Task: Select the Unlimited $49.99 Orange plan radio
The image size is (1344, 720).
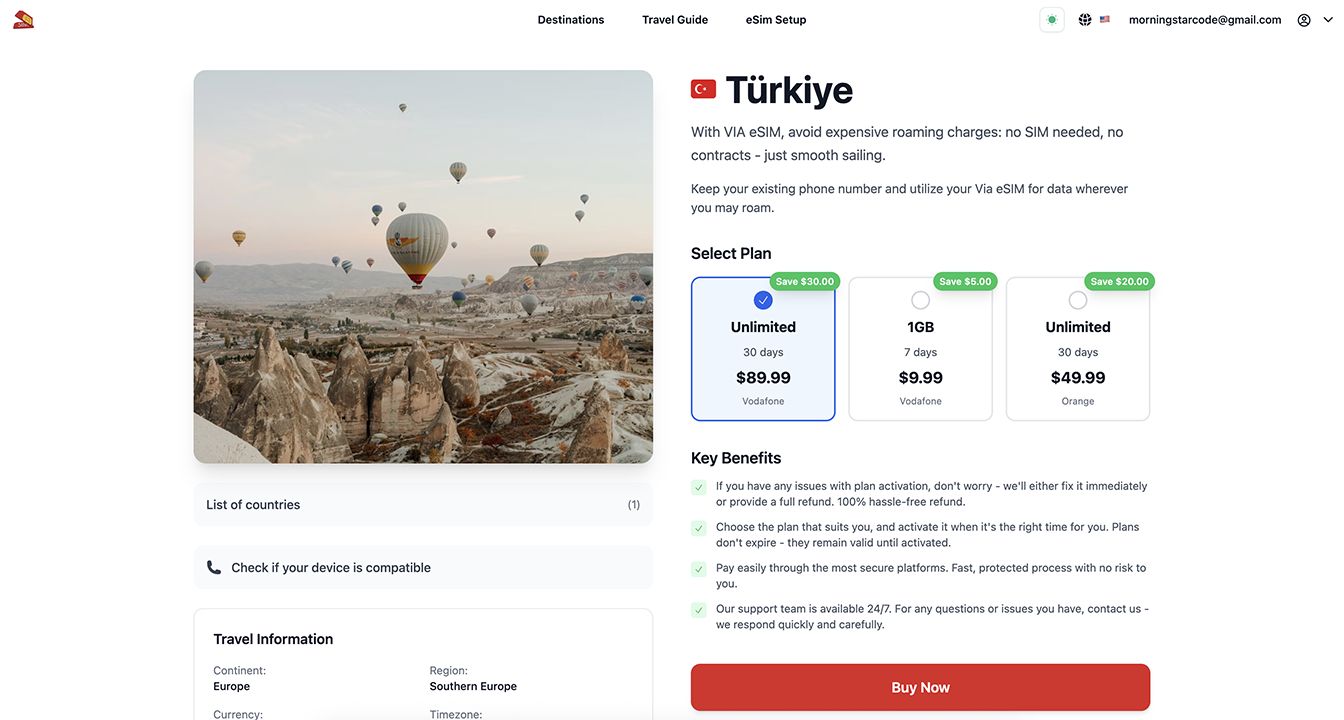Action: pyautogui.click(x=1078, y=300)
